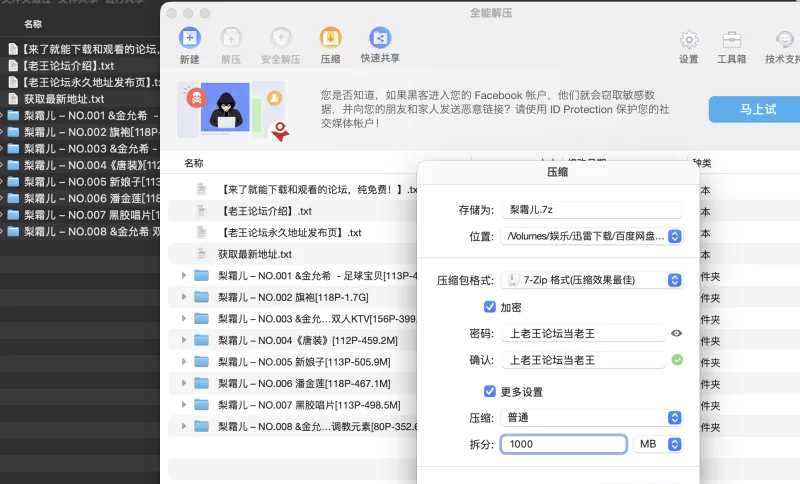Click the 存储为 filename field
Image resolution: width=800 pixels, height=484 pixels.
click(592, 210)
